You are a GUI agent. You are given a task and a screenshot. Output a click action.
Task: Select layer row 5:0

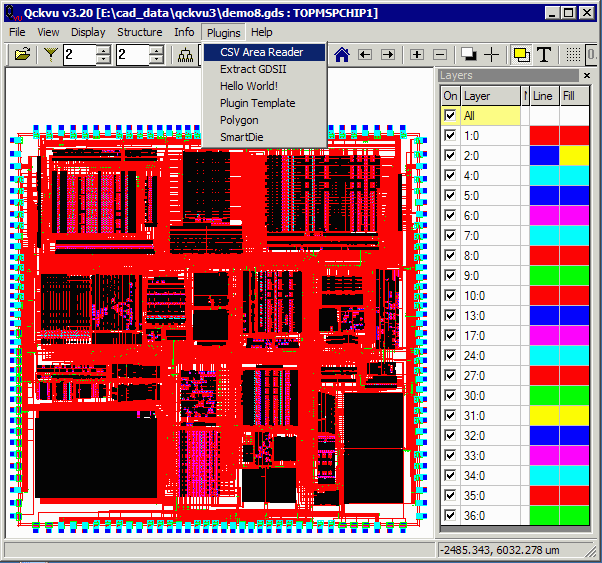[490, 195]
